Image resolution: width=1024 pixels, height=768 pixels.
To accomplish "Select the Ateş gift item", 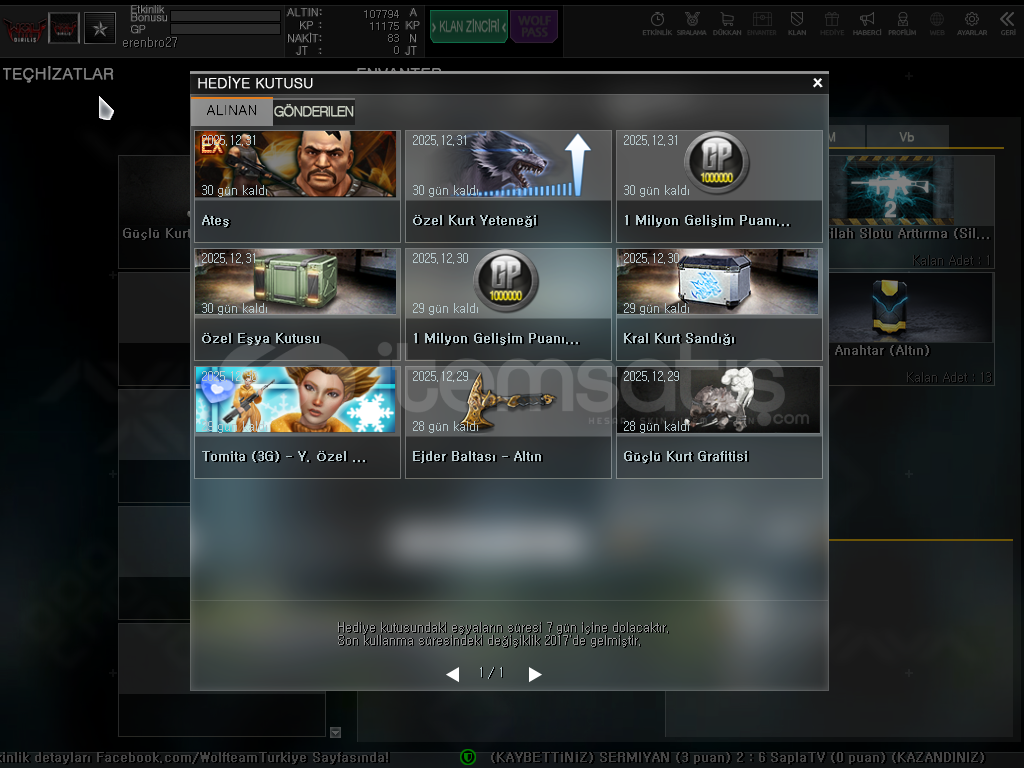I will 297,186.
